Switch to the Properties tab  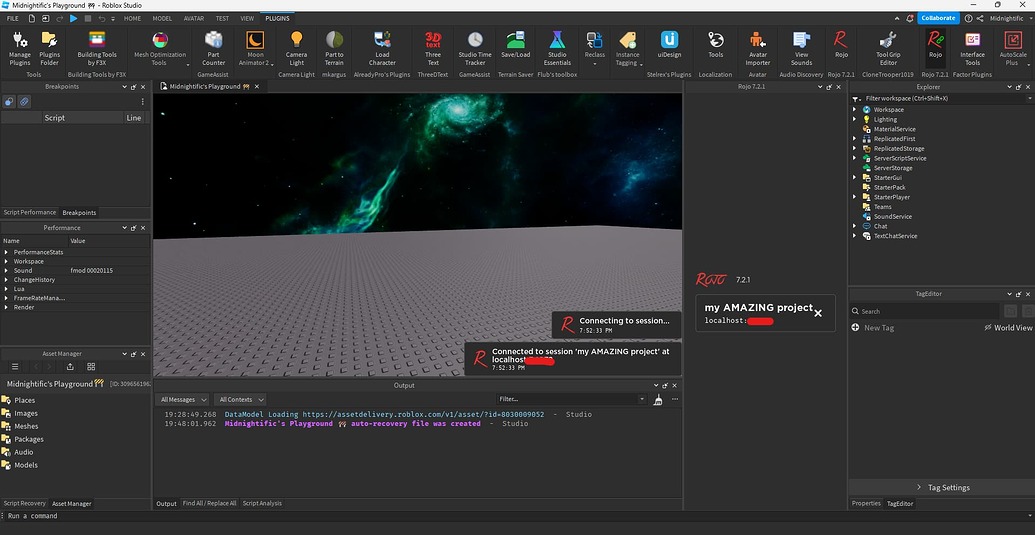(x=866, y=503)
